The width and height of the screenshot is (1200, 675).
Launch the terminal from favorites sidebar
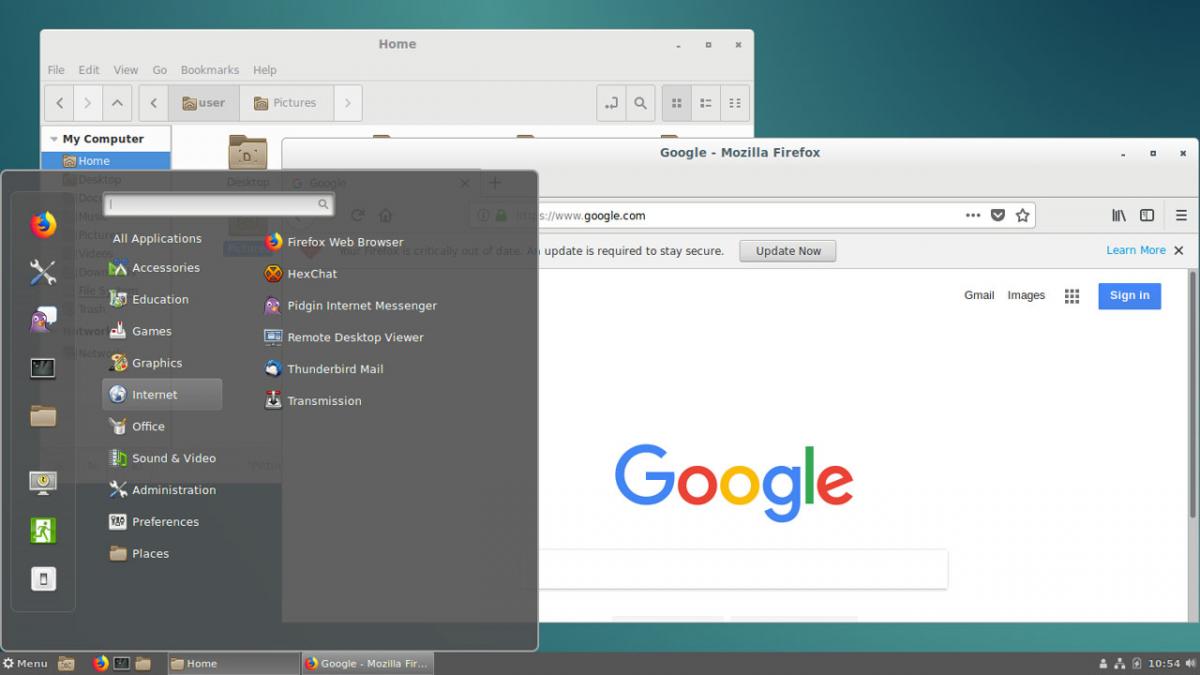pyautogui.click(x=43, y=368)
